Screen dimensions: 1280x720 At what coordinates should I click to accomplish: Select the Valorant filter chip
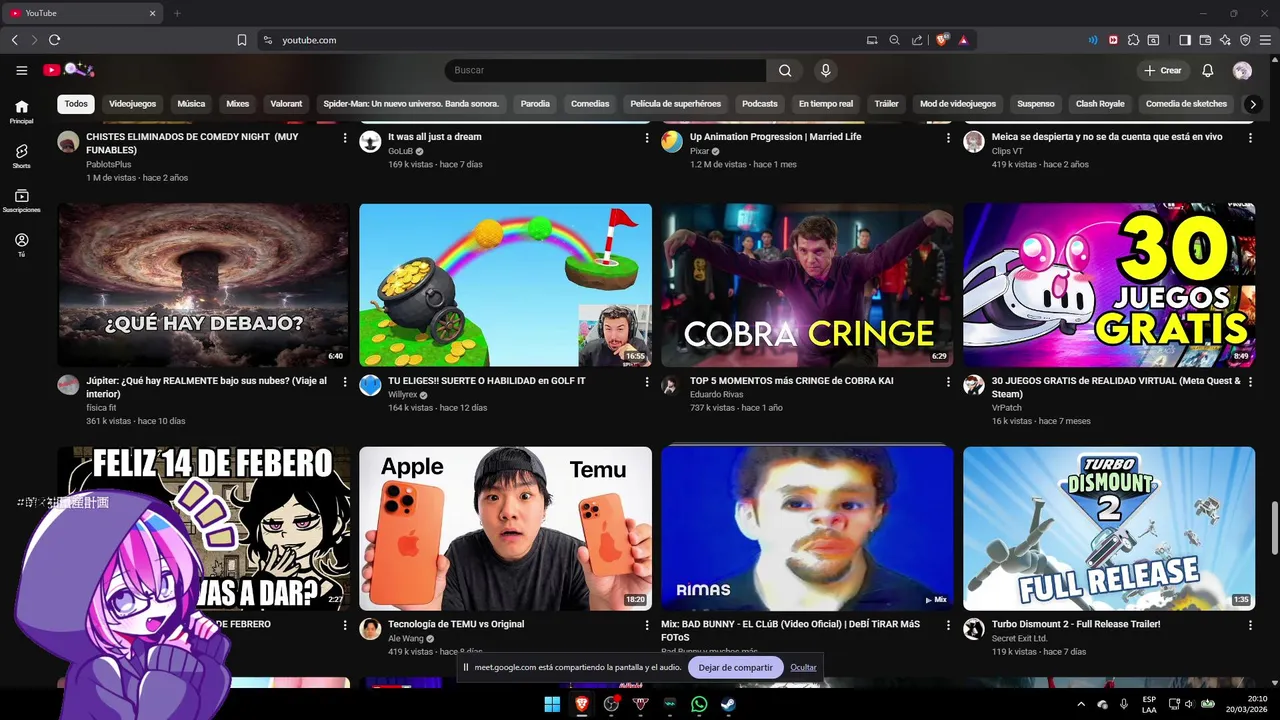coord(286,104)
